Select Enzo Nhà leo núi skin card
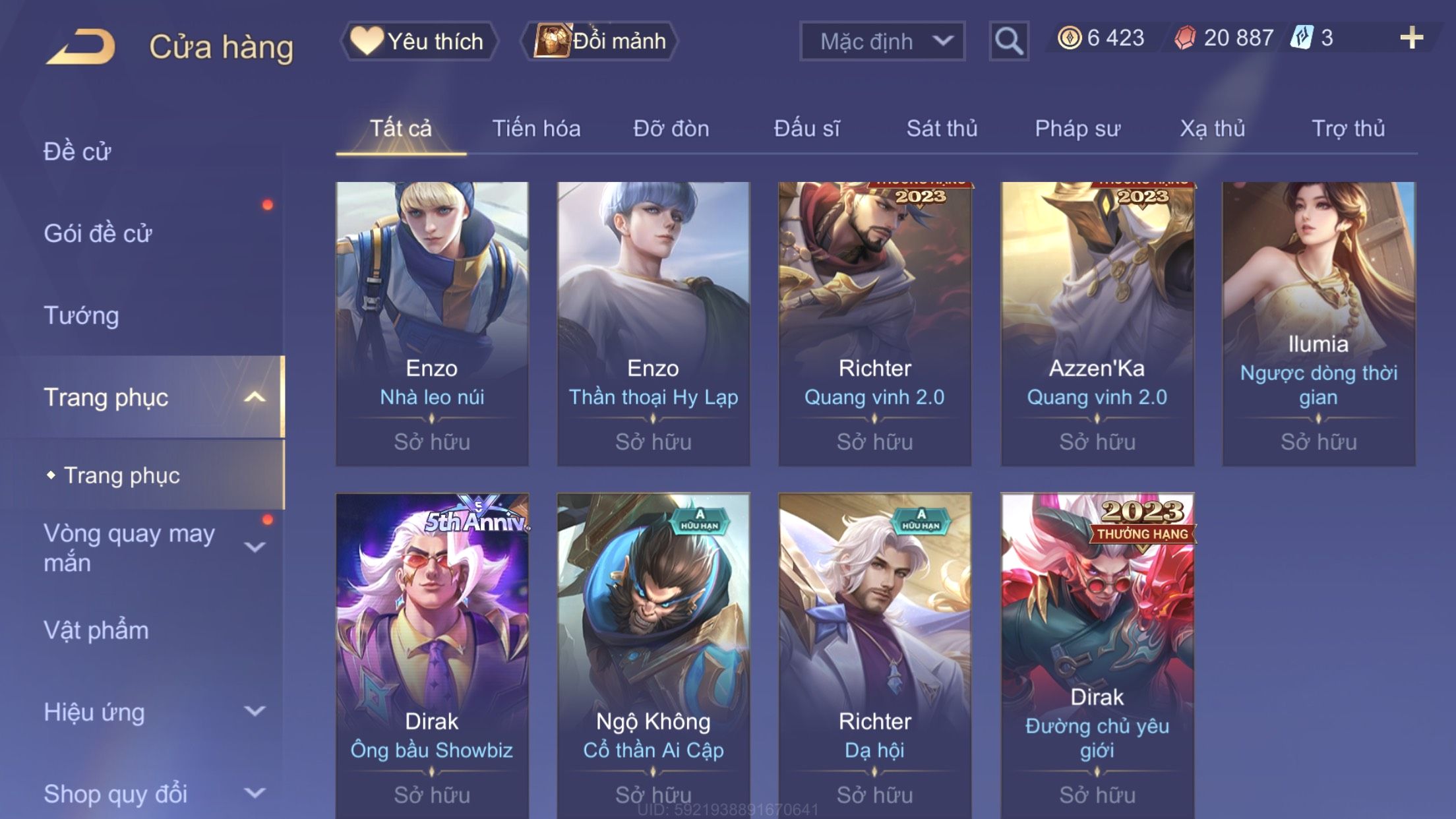Screen dimensions: 1456x819 [x=432, y=324]
